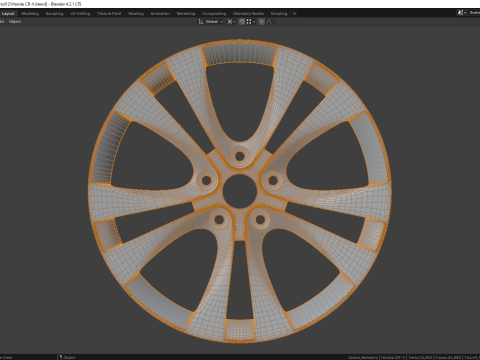480x360 pixels.
Task: Switch to the Shading workspace tab
Action: click(x=136, y=14)
